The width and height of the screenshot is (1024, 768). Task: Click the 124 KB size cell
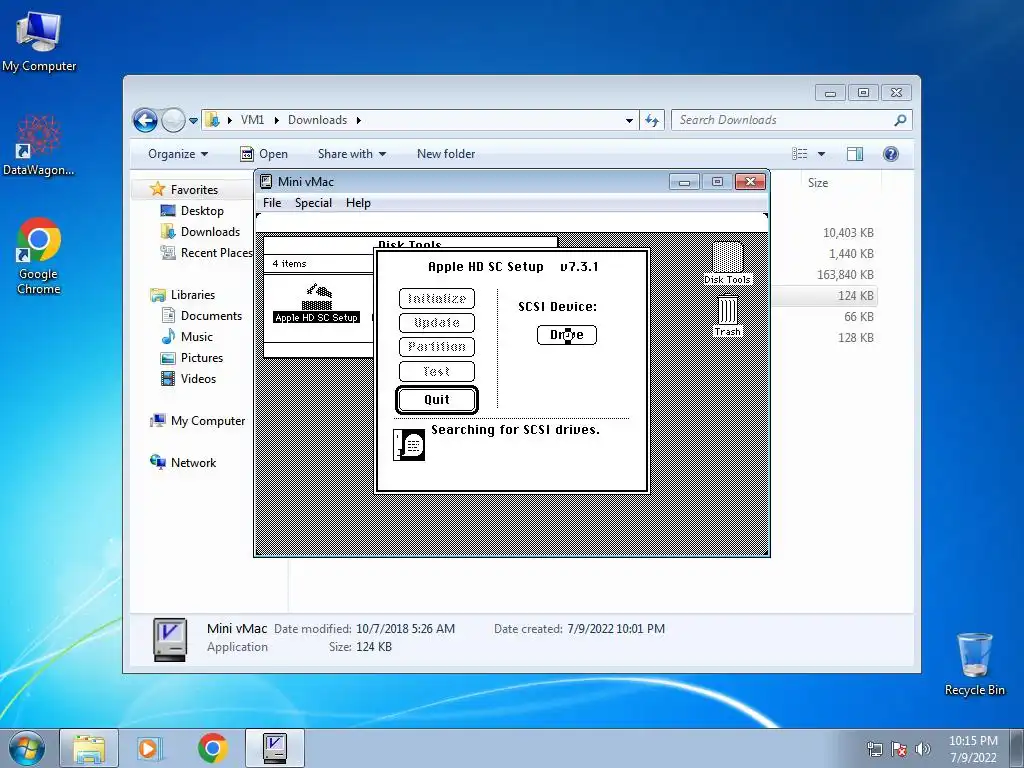click(x=856, y=296)
